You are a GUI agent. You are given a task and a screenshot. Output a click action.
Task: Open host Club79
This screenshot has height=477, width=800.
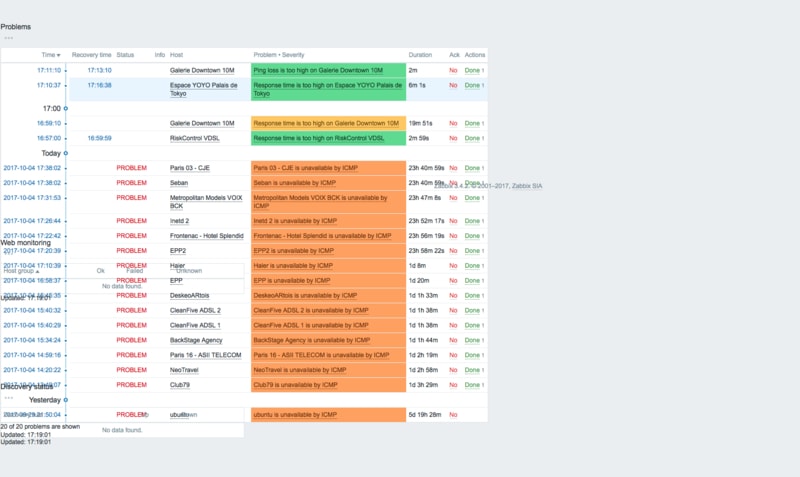tap(180, 385)
